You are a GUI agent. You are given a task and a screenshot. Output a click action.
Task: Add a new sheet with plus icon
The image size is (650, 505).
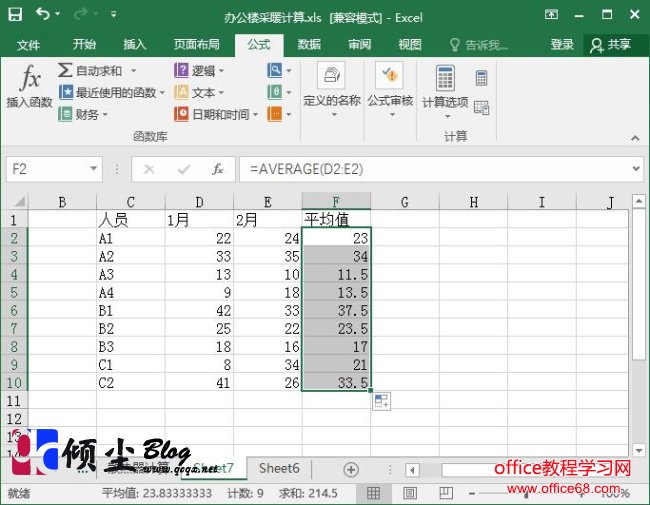pyautogui.click(x=351, y=469)
